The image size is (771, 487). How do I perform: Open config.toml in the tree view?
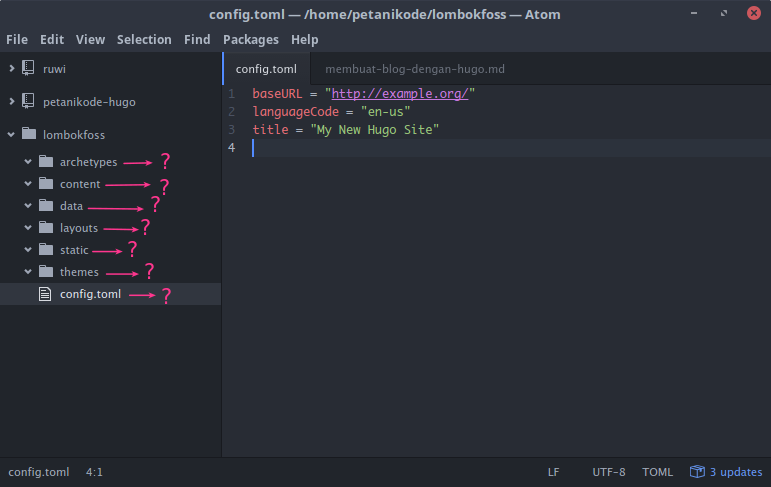pos(90,294)
